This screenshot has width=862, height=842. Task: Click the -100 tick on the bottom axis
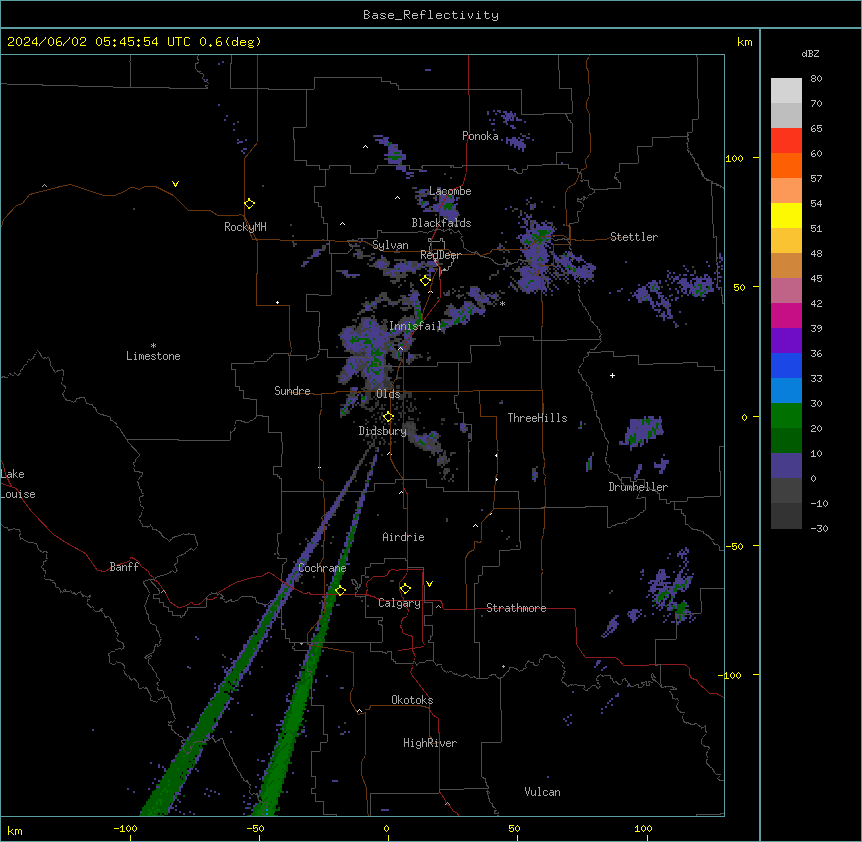tap(126, 828)
